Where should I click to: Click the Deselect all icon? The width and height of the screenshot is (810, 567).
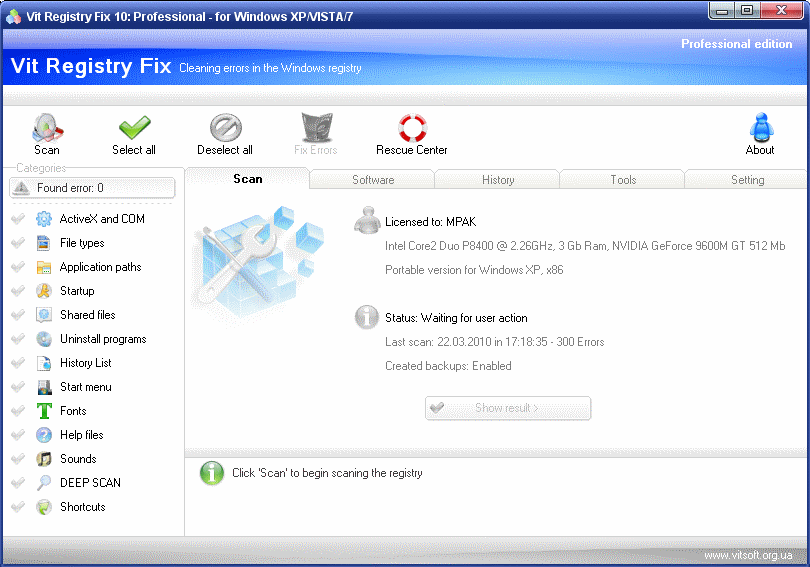point(226,128)
